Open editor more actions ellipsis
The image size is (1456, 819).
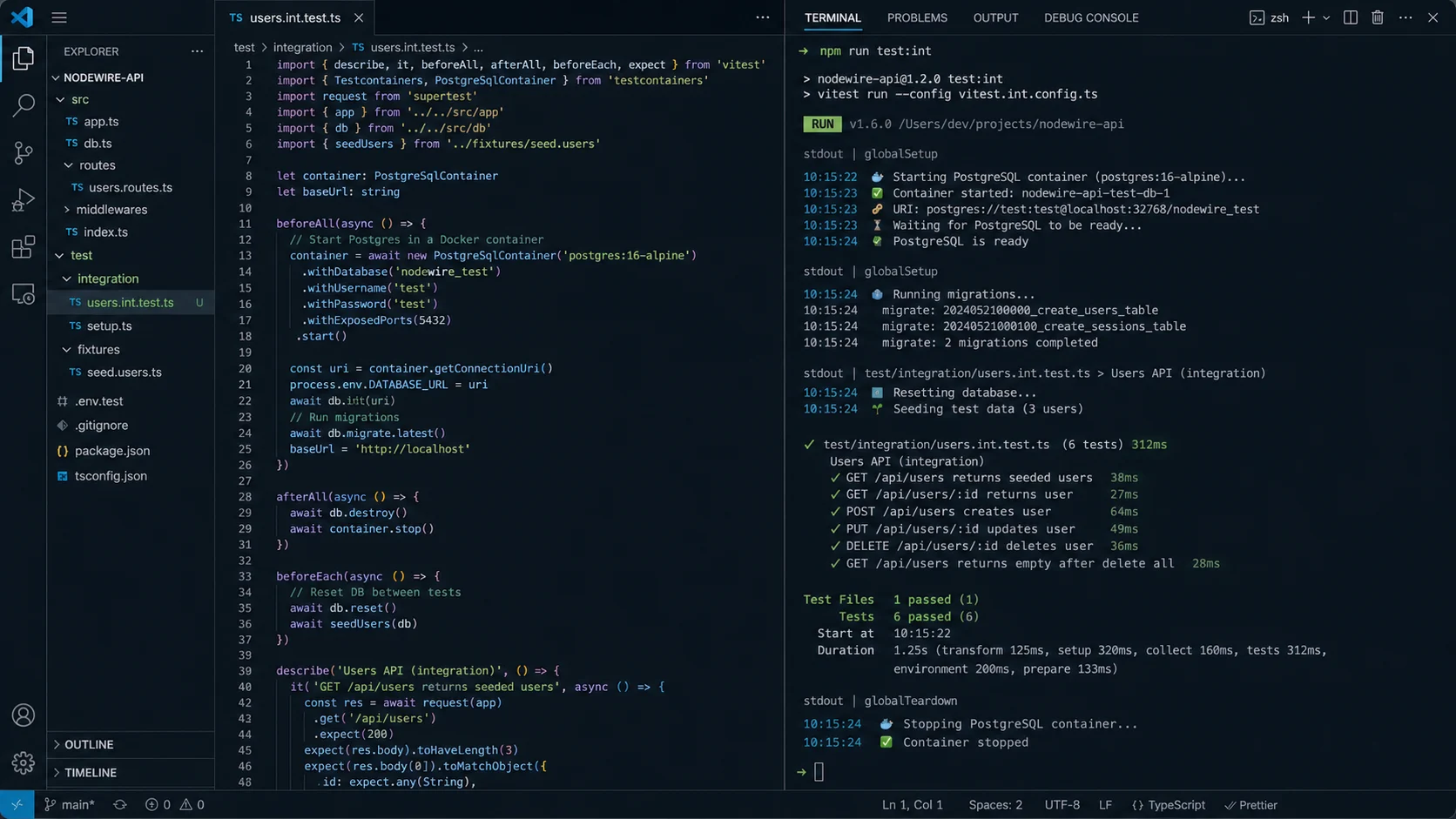click(x=763, y=17)
